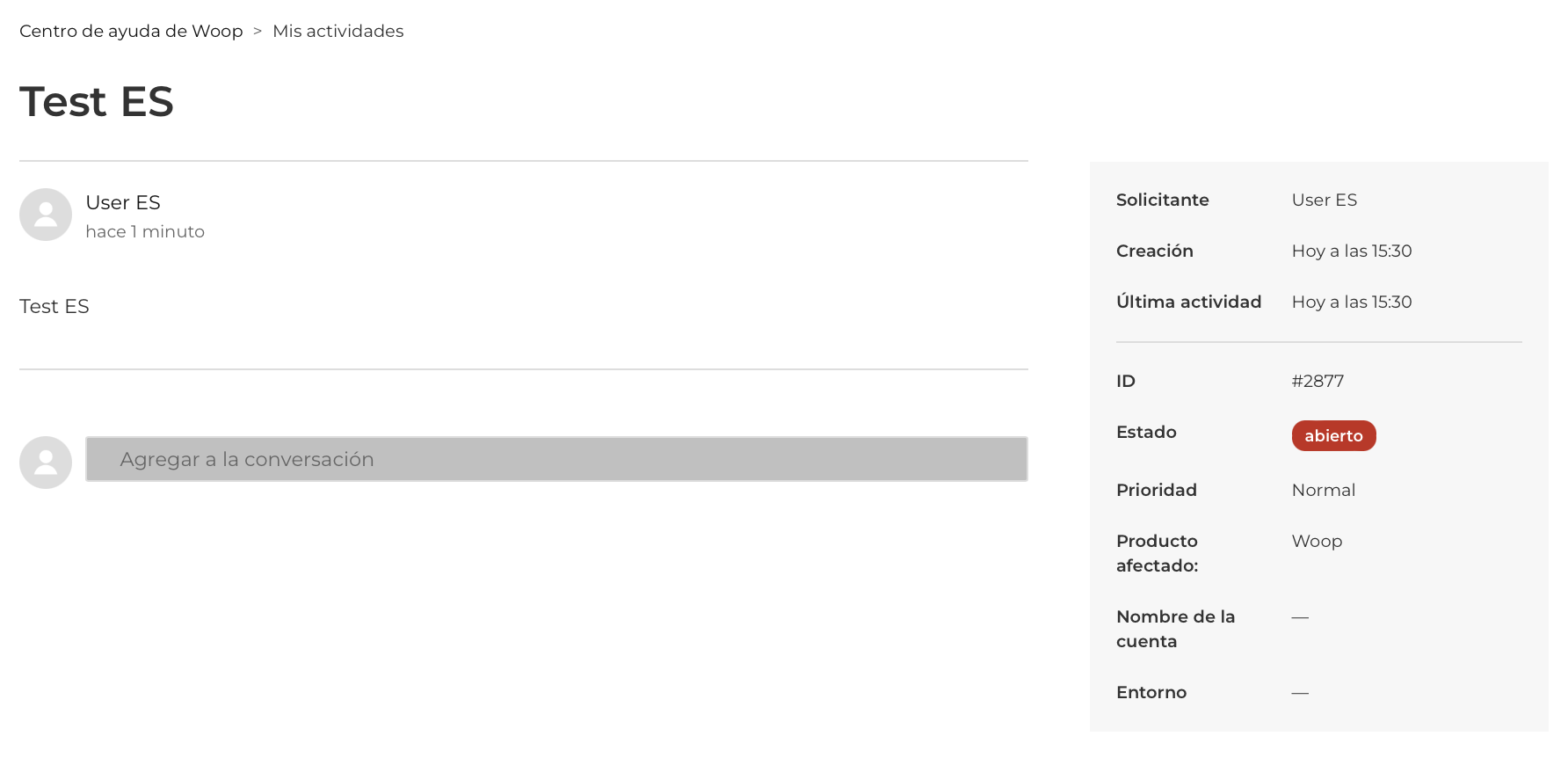Click the Última actividad time value

pos(1351,302)
